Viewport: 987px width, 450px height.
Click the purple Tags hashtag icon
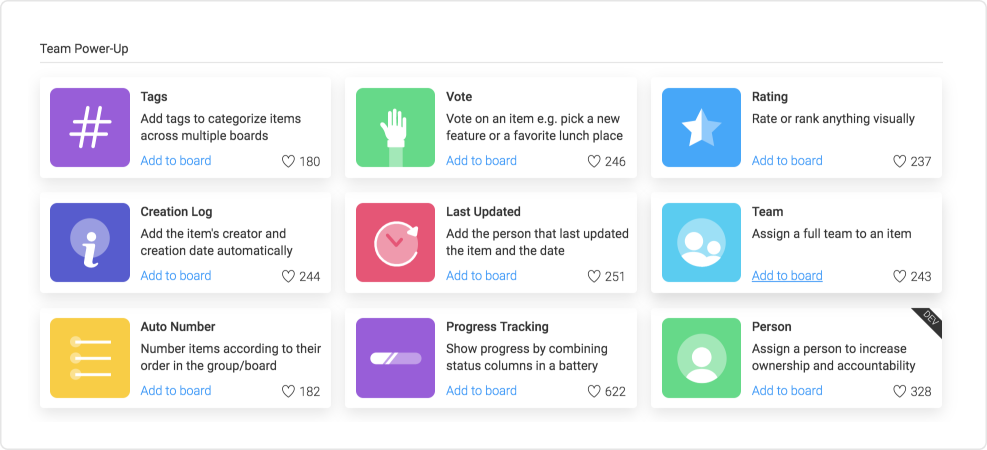point(90,127)
